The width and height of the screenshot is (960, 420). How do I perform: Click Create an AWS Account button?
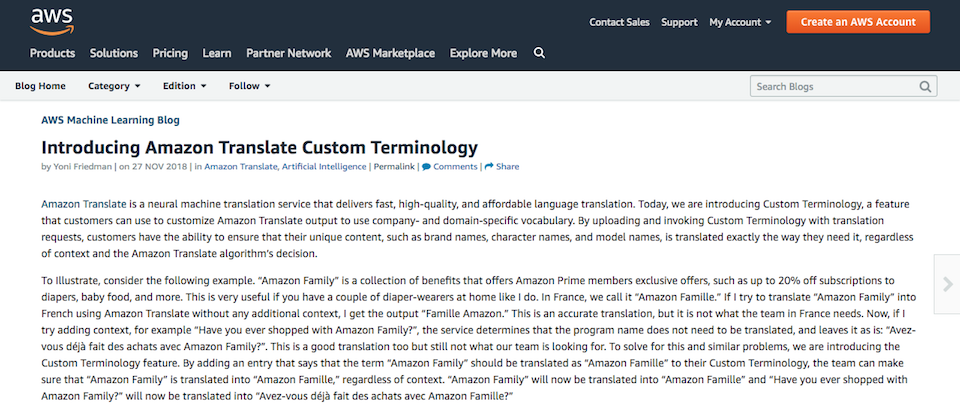point(858,22)
